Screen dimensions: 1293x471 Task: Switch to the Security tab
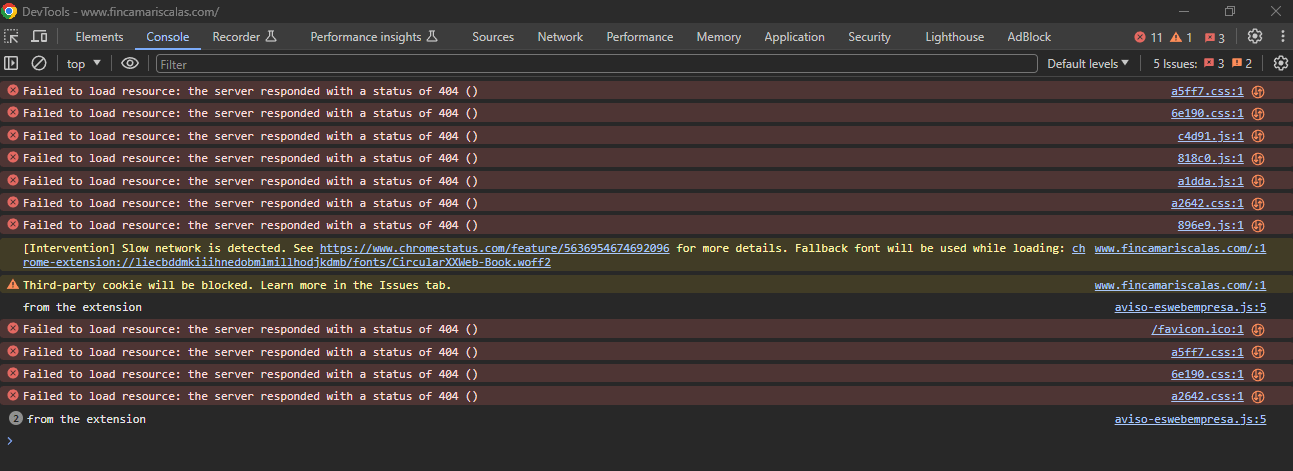click(x=869, y=37)
